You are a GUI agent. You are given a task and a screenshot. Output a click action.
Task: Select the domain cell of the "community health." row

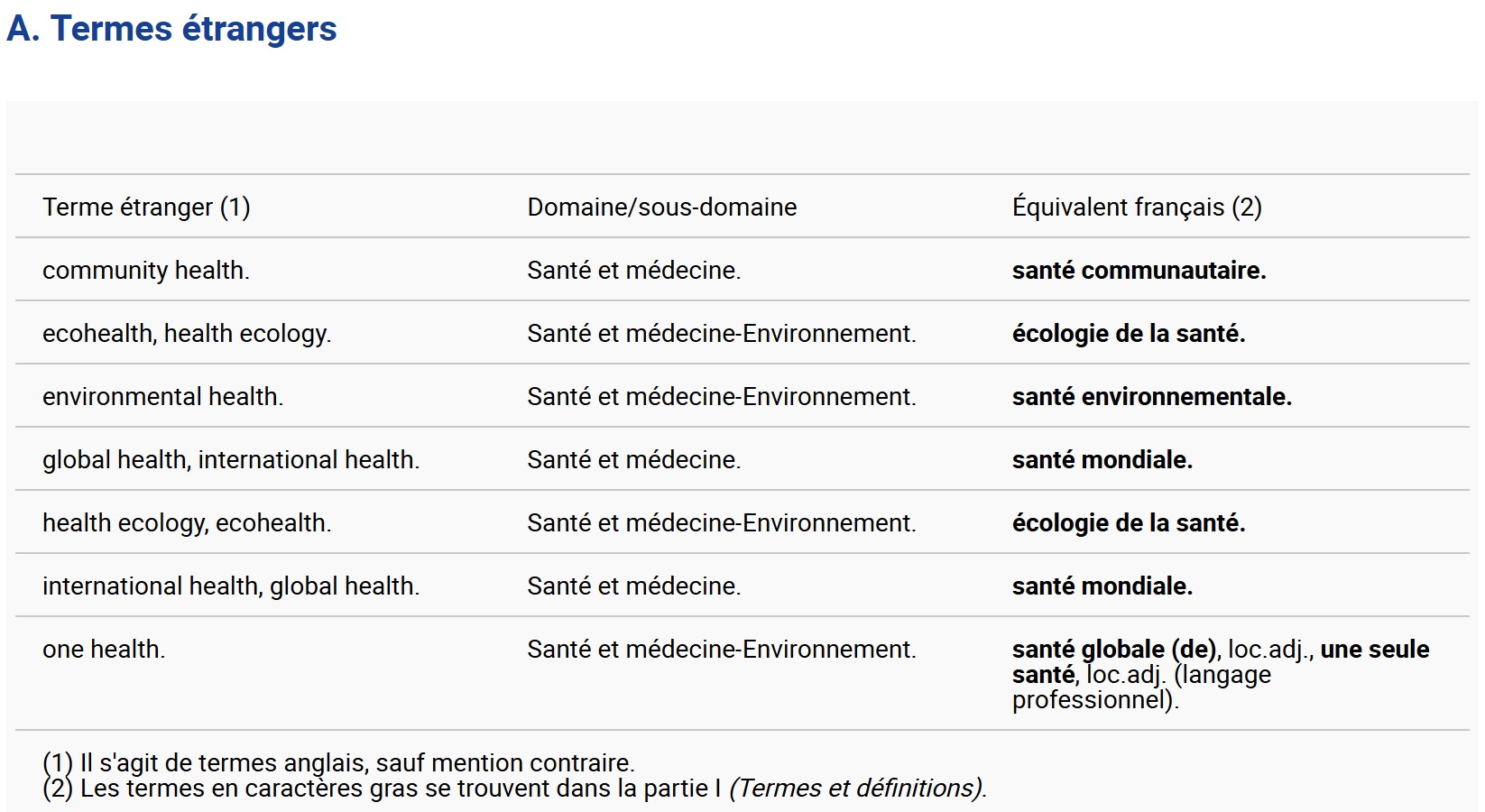[x=634, y=271]
